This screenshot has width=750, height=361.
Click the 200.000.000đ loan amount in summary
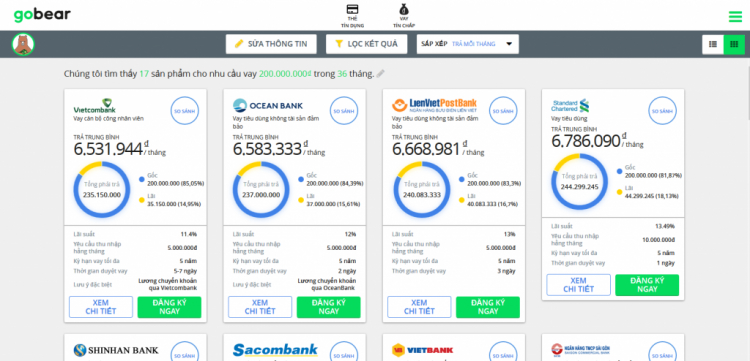(286, 74)
